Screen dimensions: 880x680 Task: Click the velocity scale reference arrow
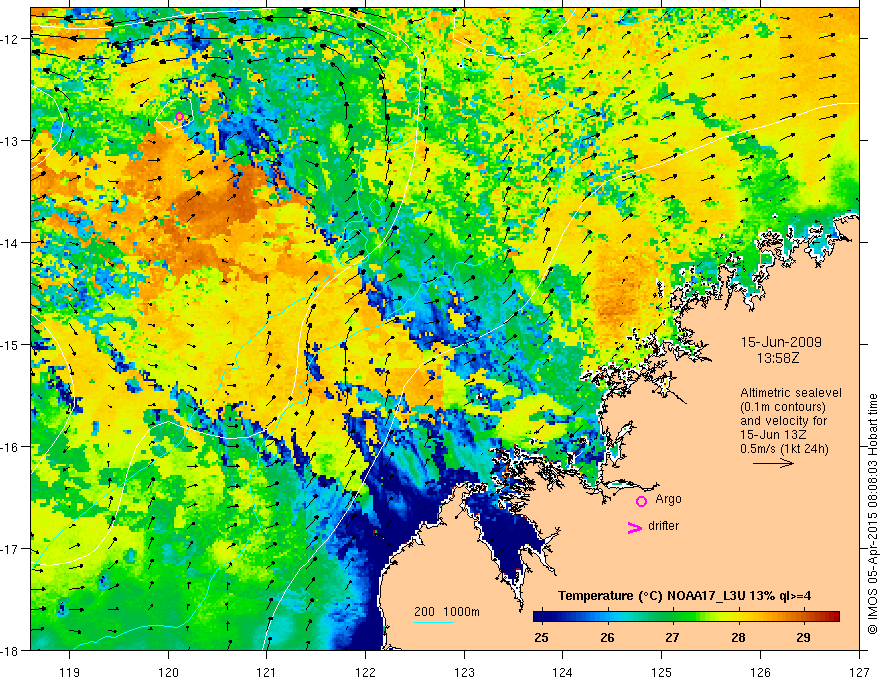773,463
